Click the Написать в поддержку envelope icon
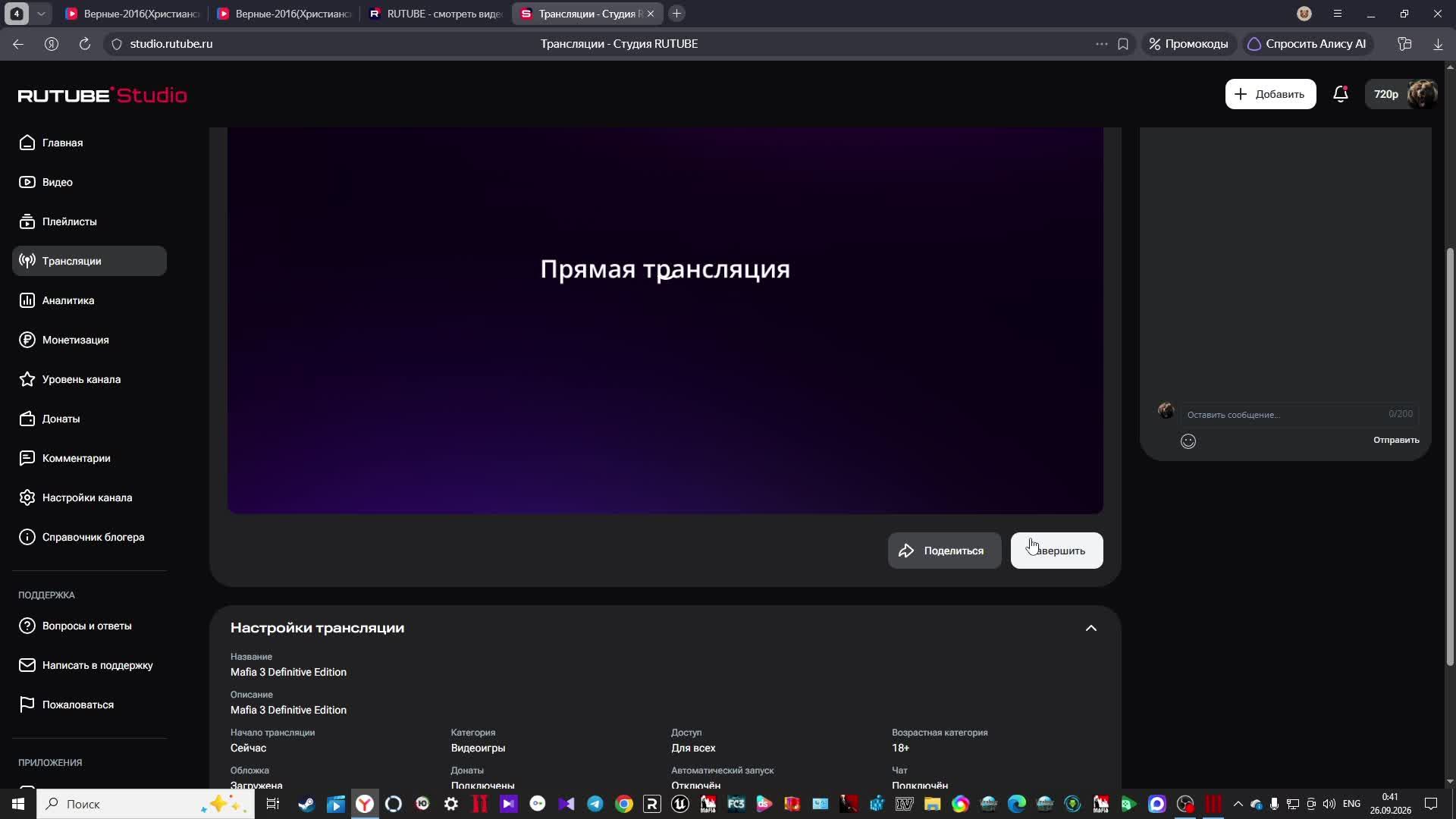 [27, 665]
